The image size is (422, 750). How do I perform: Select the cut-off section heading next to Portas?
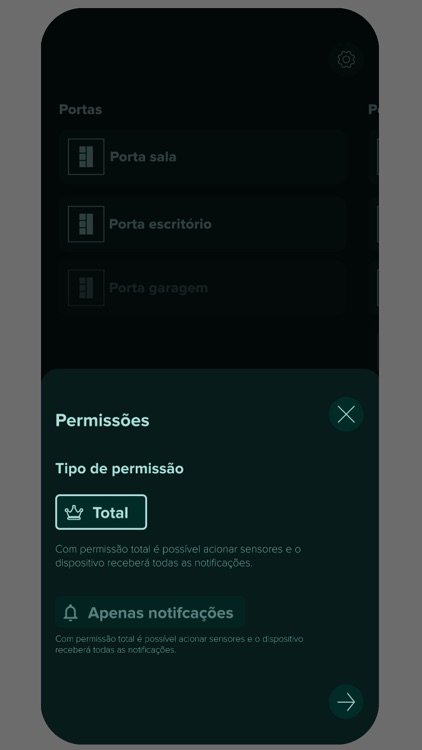coord(373,110)
